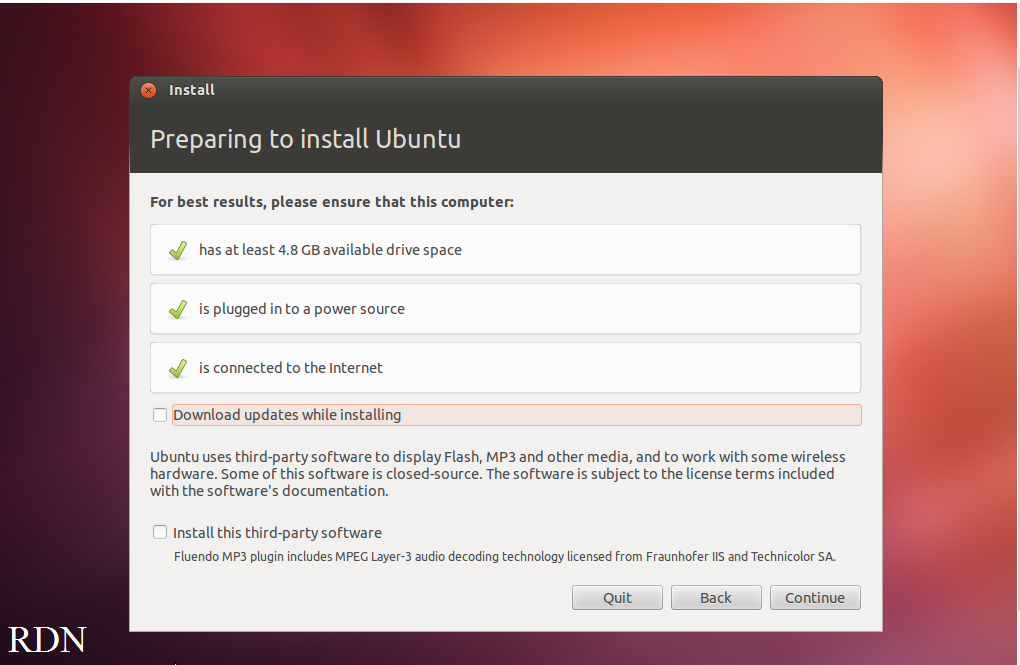
Task: Click the orange close icon on the Install window
Action: pyautogui.click(x=148, y=89)
